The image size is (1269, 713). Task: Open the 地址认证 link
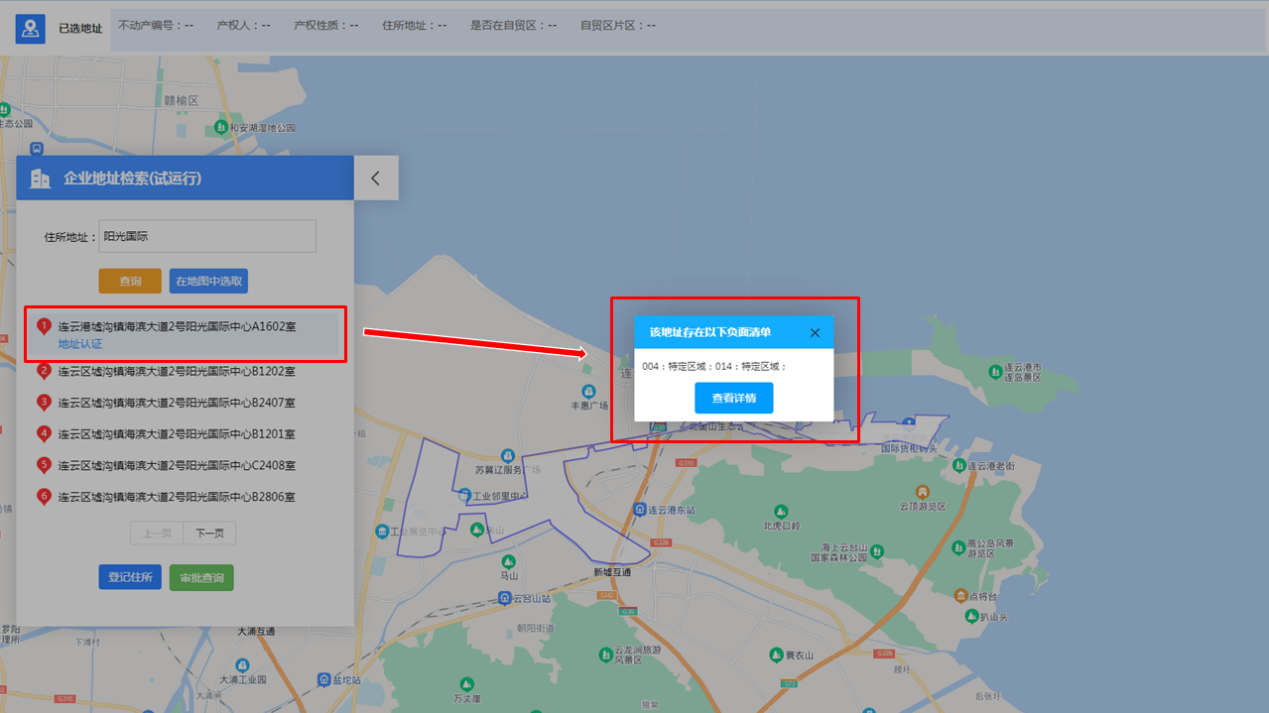(80, 344)
